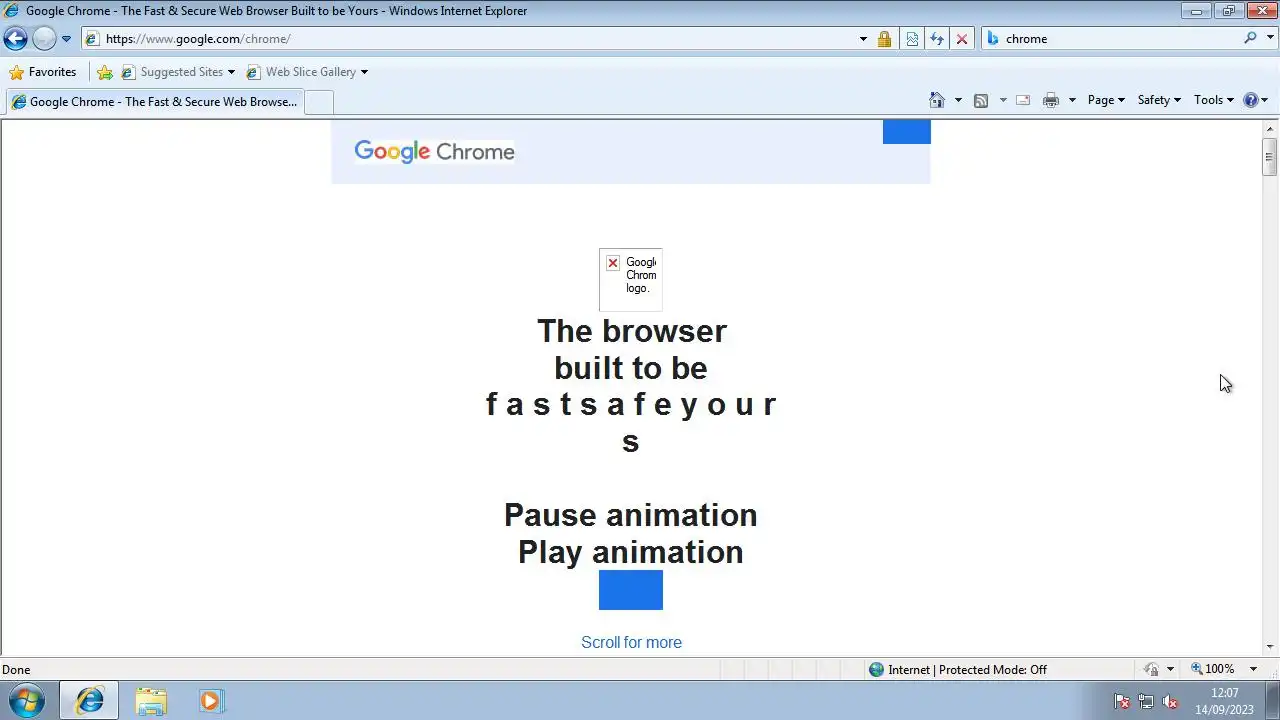Click the Print icon
Viewport: 1280px width, 720px height.
(1051, 100)
